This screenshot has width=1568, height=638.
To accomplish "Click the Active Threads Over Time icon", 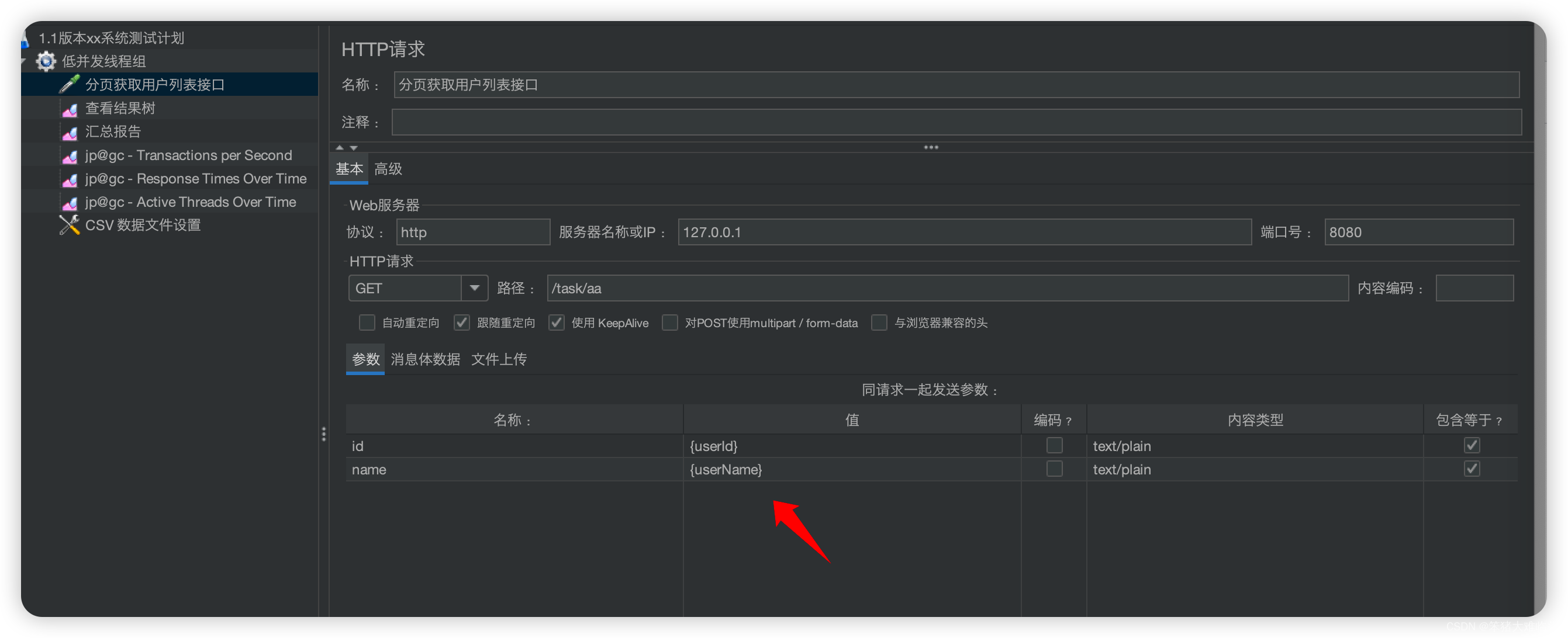I will (x=70, y=203).
